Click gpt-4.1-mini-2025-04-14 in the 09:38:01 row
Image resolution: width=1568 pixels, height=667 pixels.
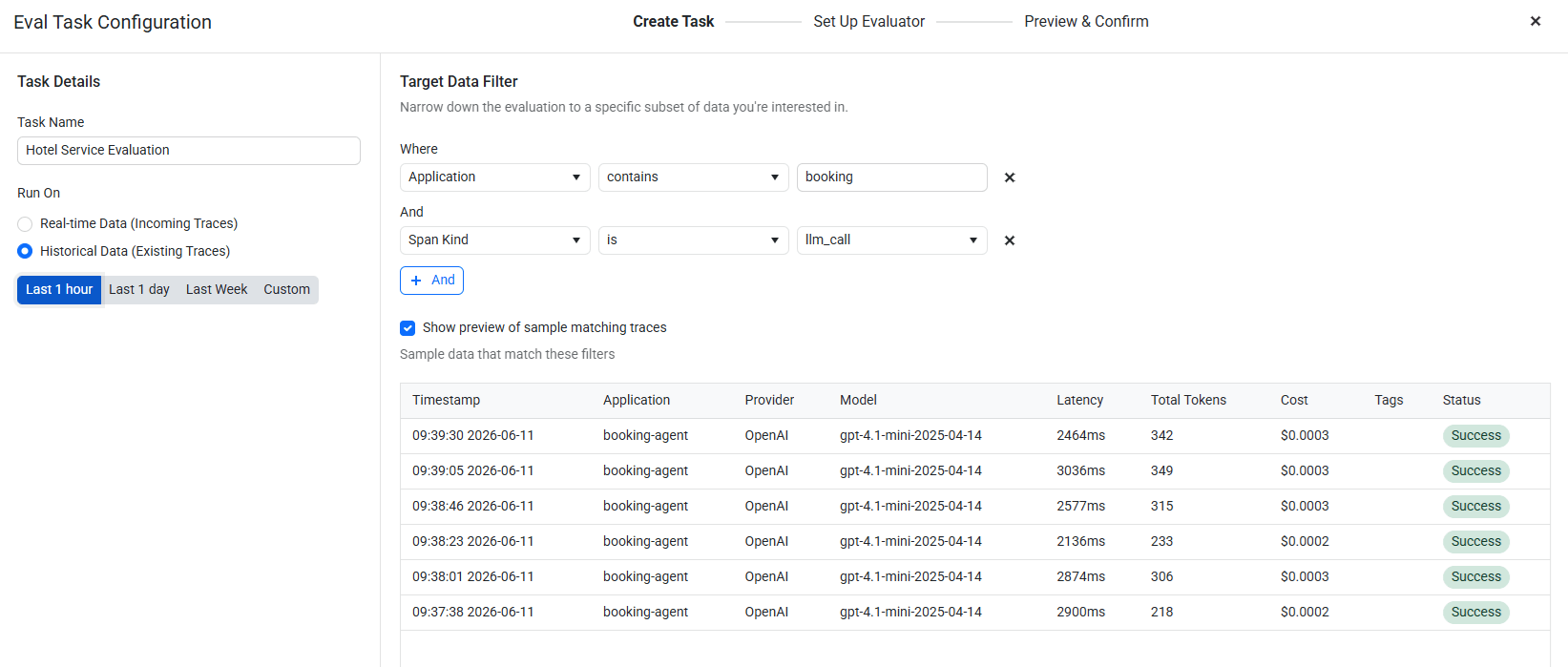[x=911, y=577]
